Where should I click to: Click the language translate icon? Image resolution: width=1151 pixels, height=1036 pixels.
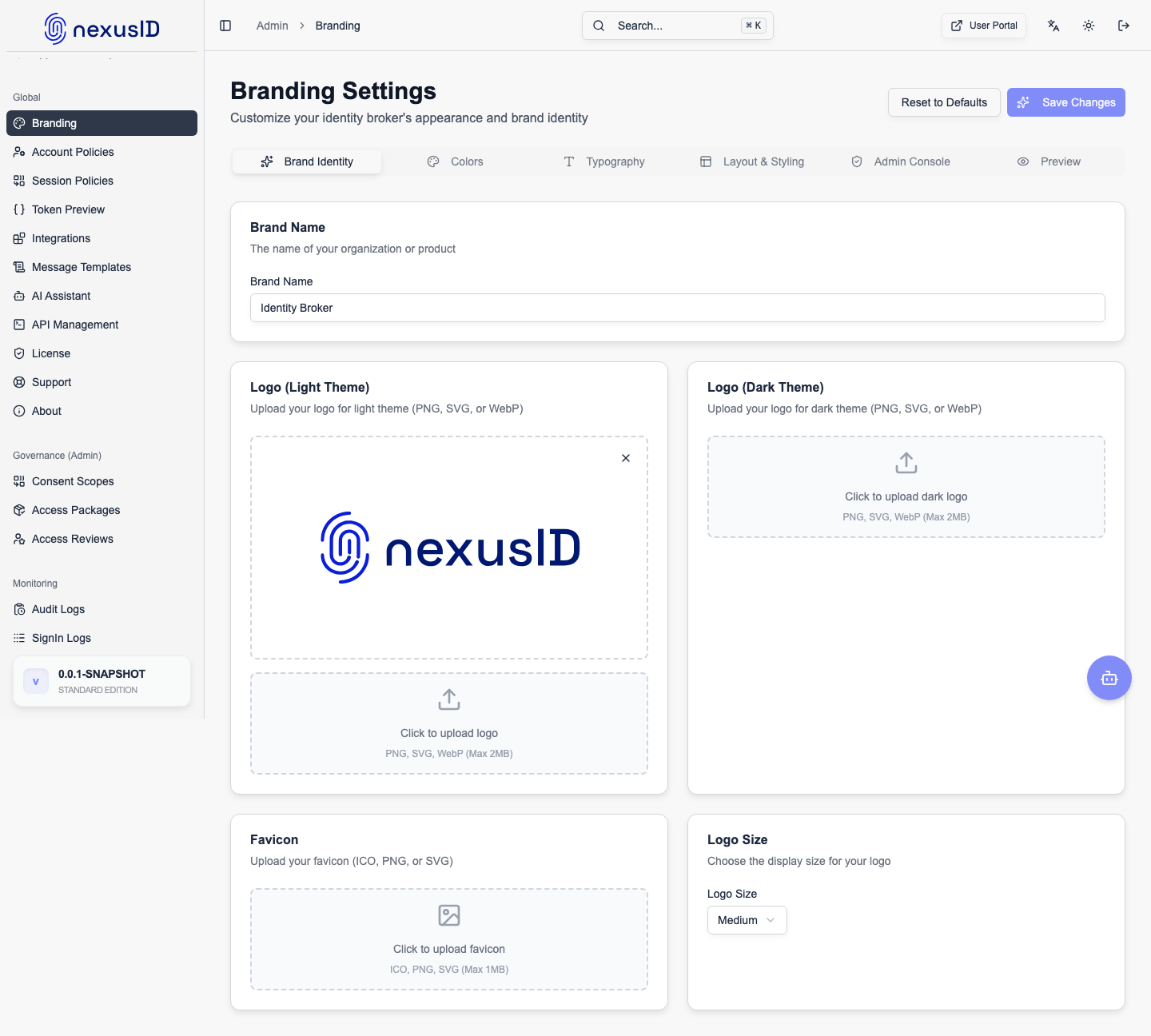coord(1053,26)
